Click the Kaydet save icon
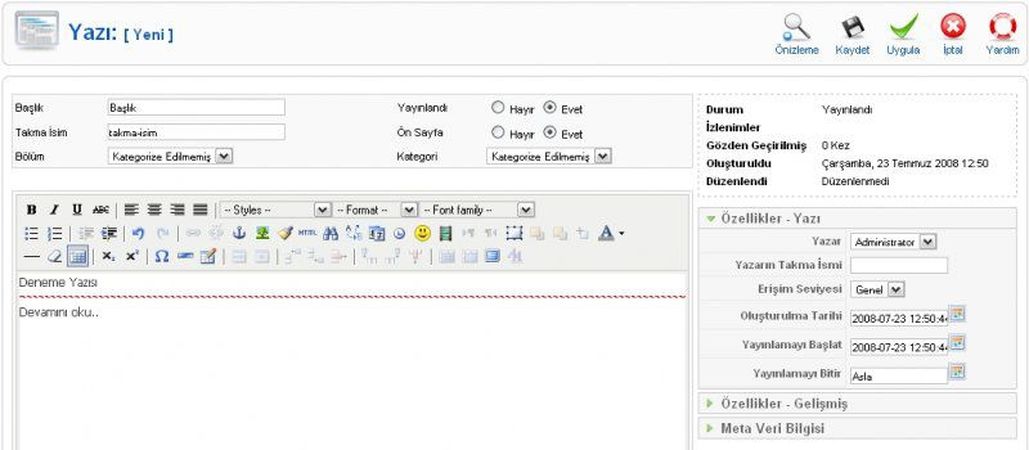Screen dimensions: 1029x450 point(852,27)
